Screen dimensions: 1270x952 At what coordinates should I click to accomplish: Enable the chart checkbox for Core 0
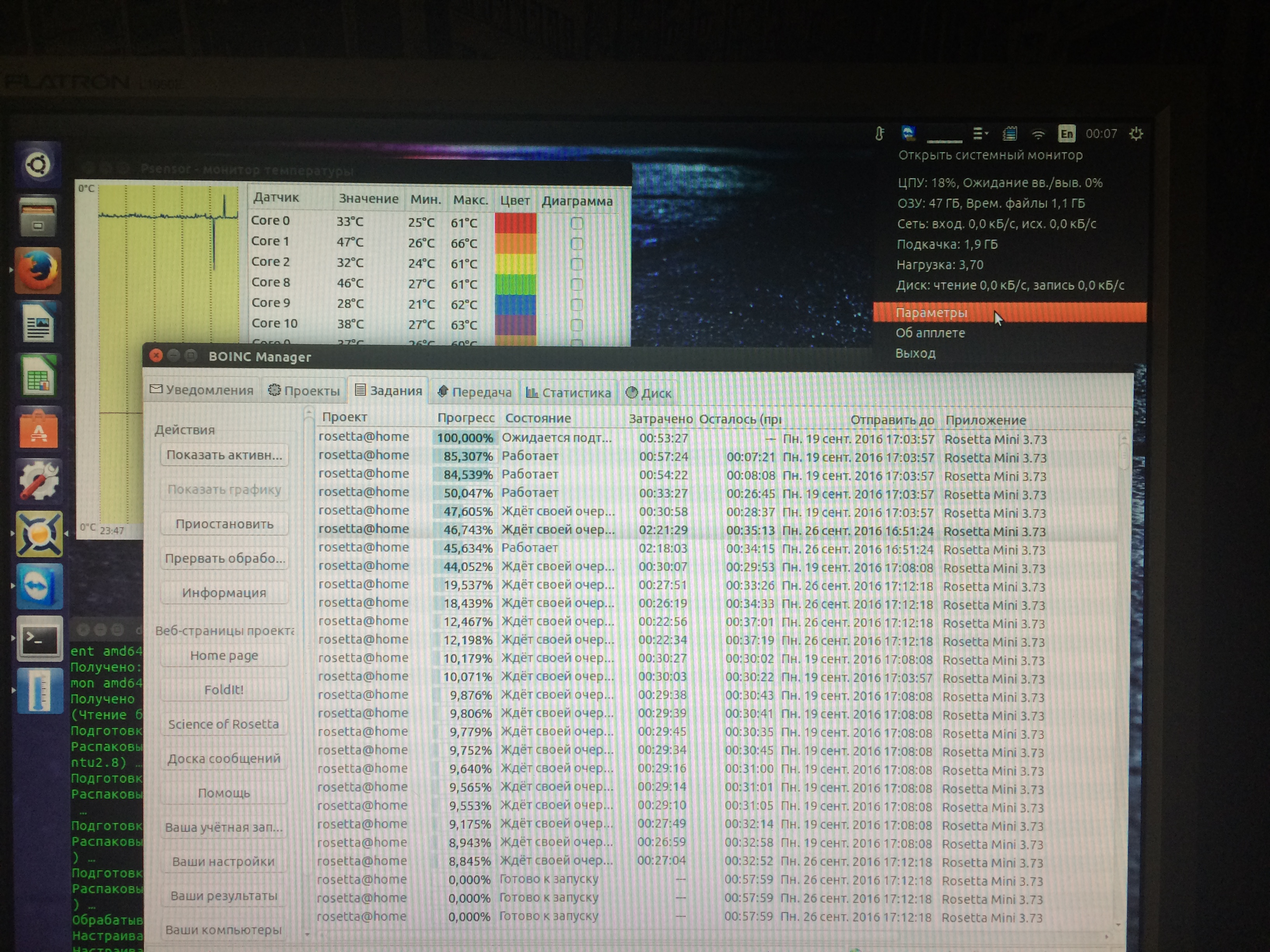(x=576, y=223)
